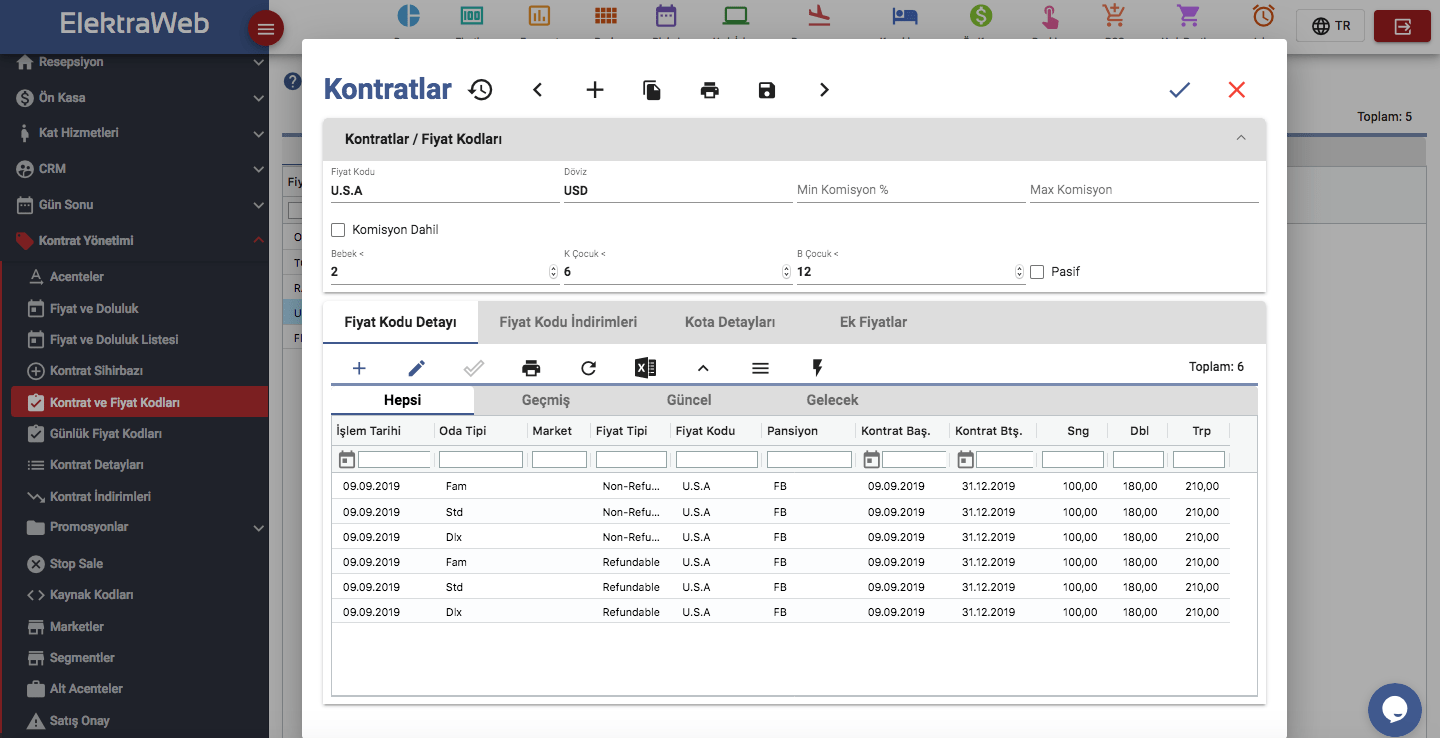This screenshot has width=1440, height=738.
Task: Add a new contract with the header plus icon
Action: coord(595,90)
